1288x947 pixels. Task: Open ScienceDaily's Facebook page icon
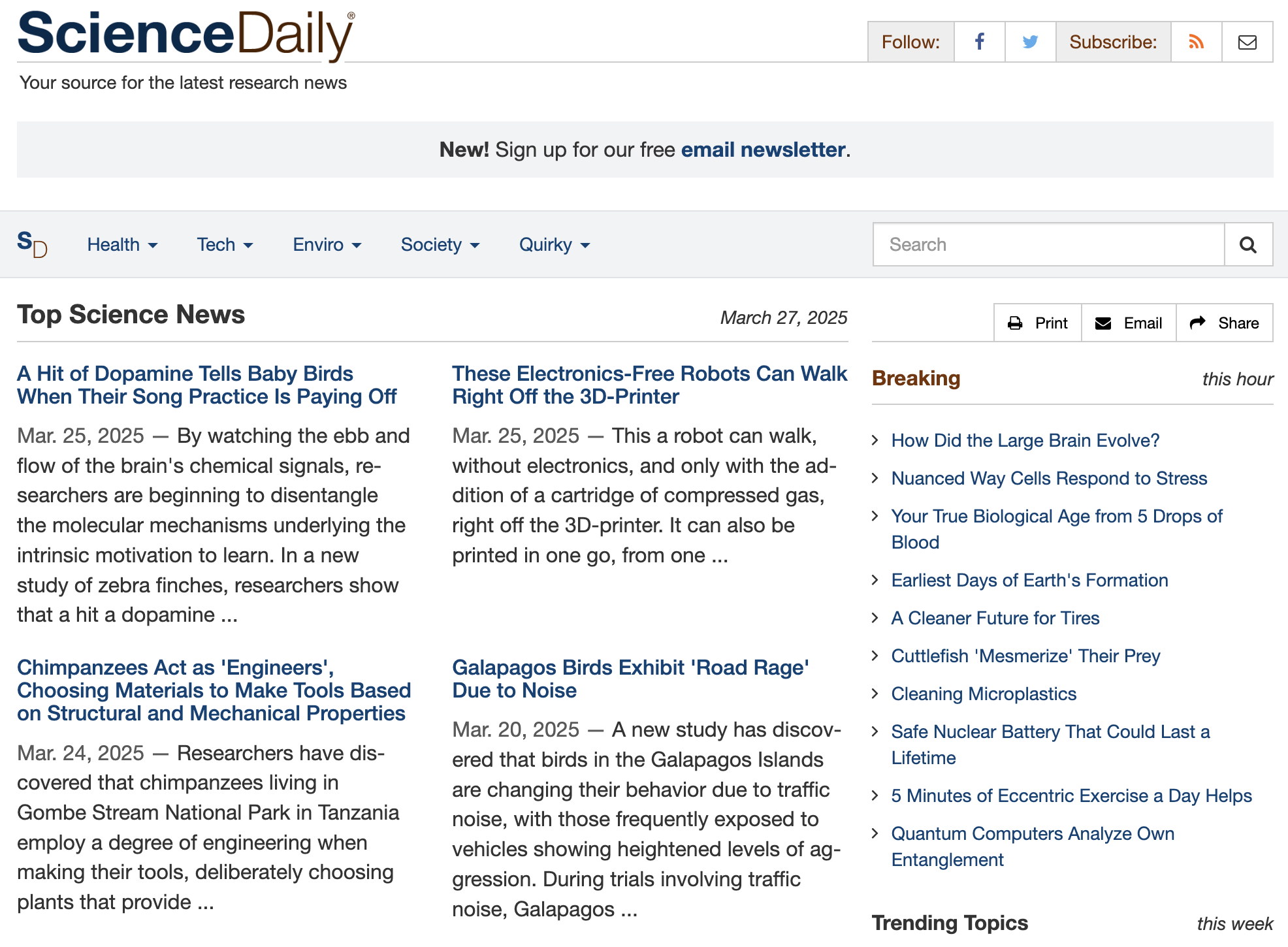pyautogui.click(x=979, y=42)
